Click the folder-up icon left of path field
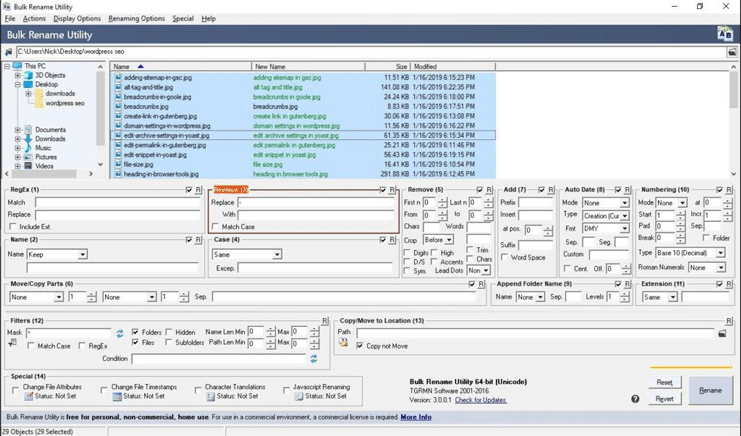Screen dimensions: 741x436 pos(9,52)
